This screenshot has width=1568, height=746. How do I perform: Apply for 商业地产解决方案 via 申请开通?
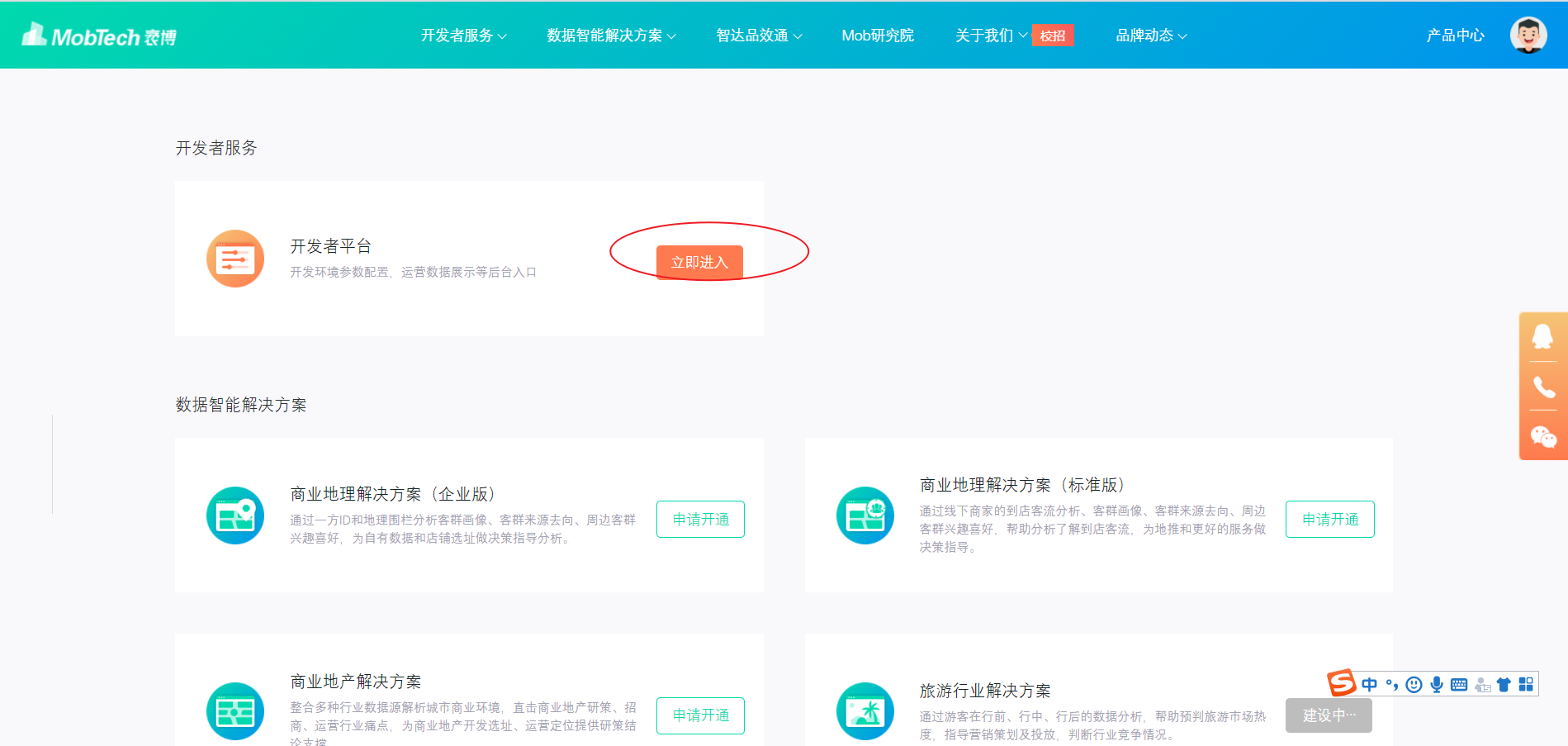pos(699,715)
